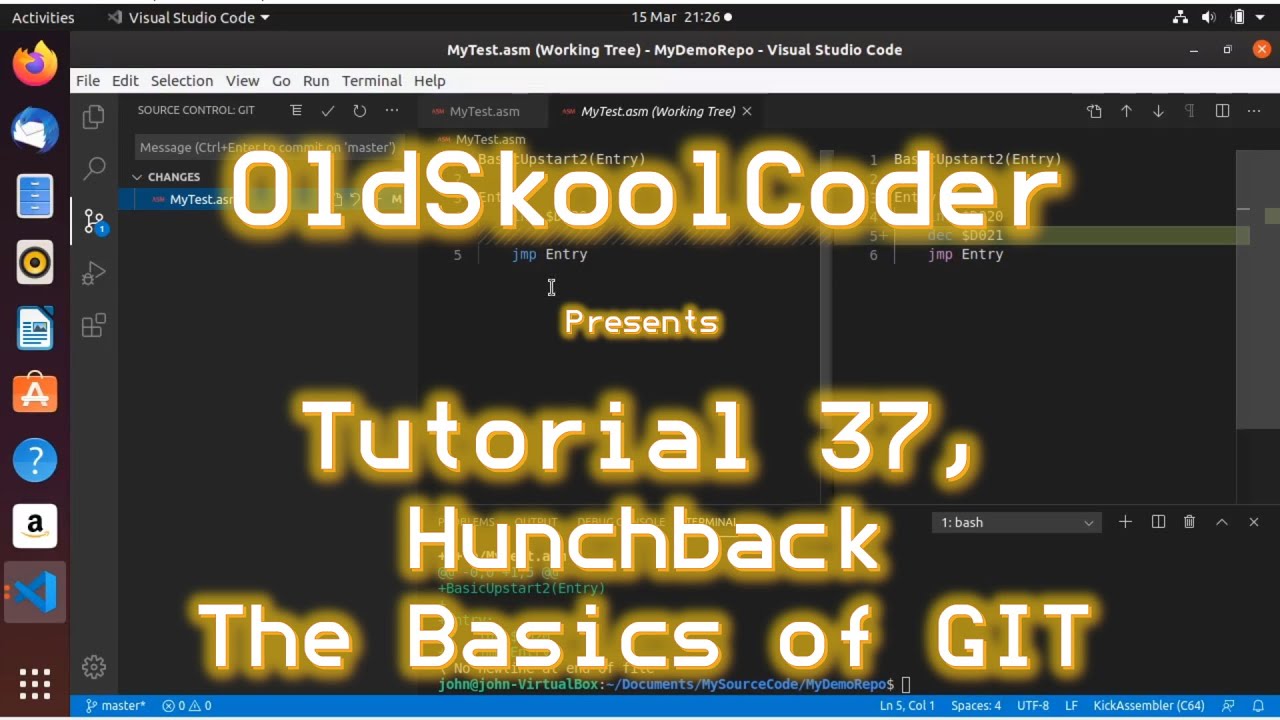Select the UTF-8 encoding status item
Image resolution: width=1280 pixels, height=720 pixels.
[1033, 706]
